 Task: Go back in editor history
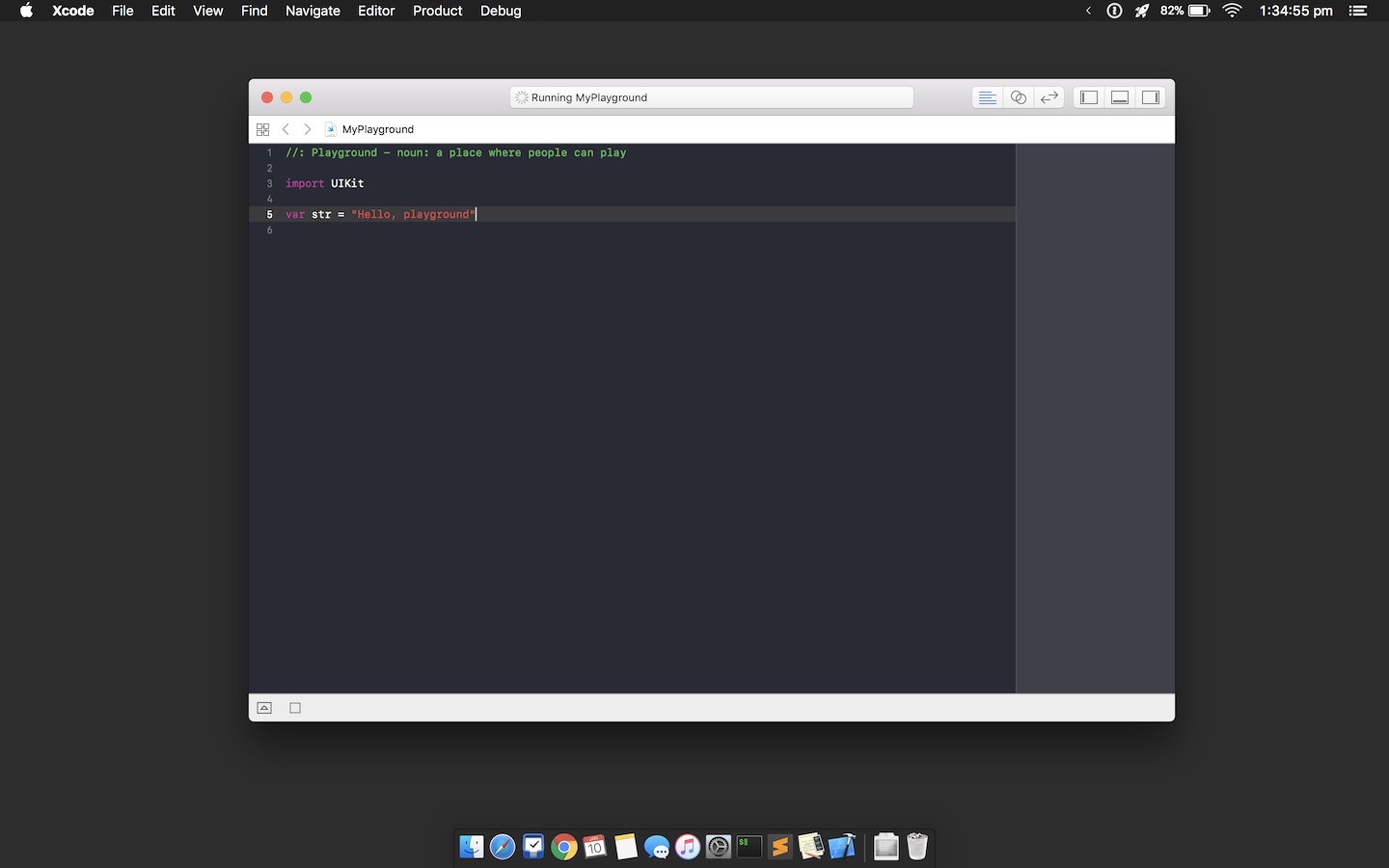pos(286,129)
